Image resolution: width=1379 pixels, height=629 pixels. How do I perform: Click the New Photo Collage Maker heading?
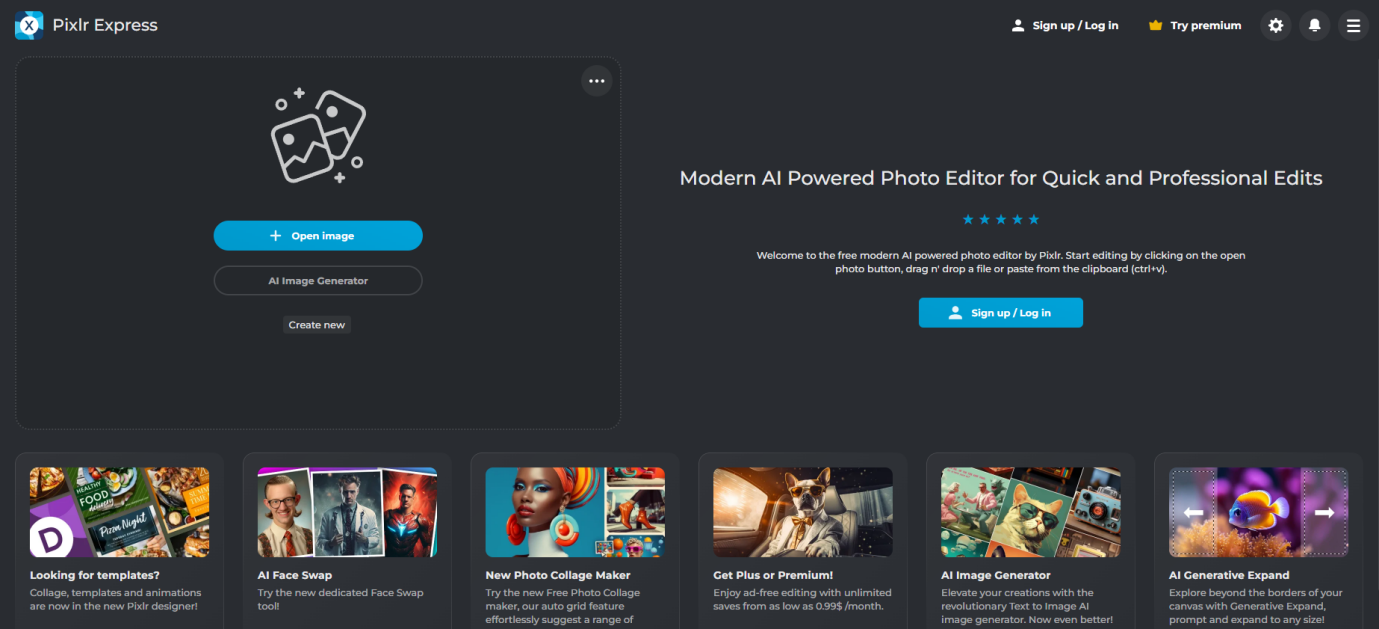pos(558,575)
